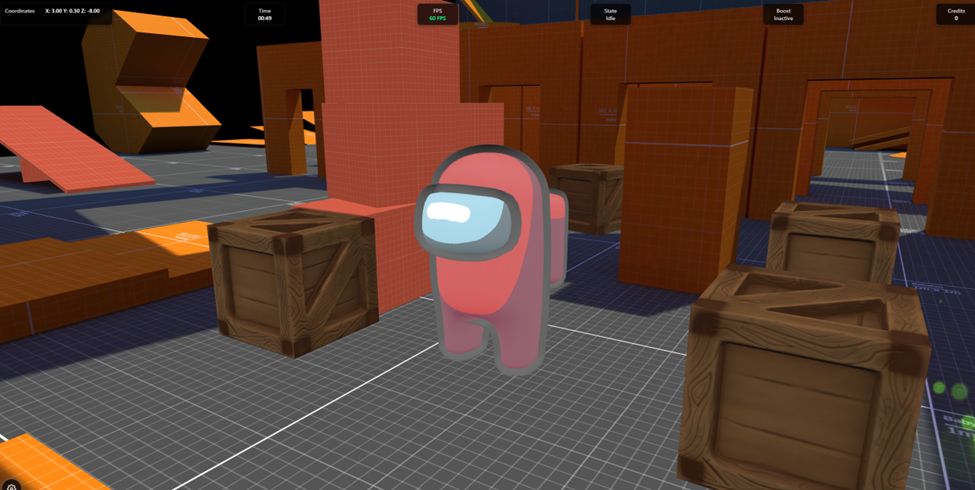Click the Time 00:49 indicator
This screenshot has width=975, height=490.
(x=265, y=14)
